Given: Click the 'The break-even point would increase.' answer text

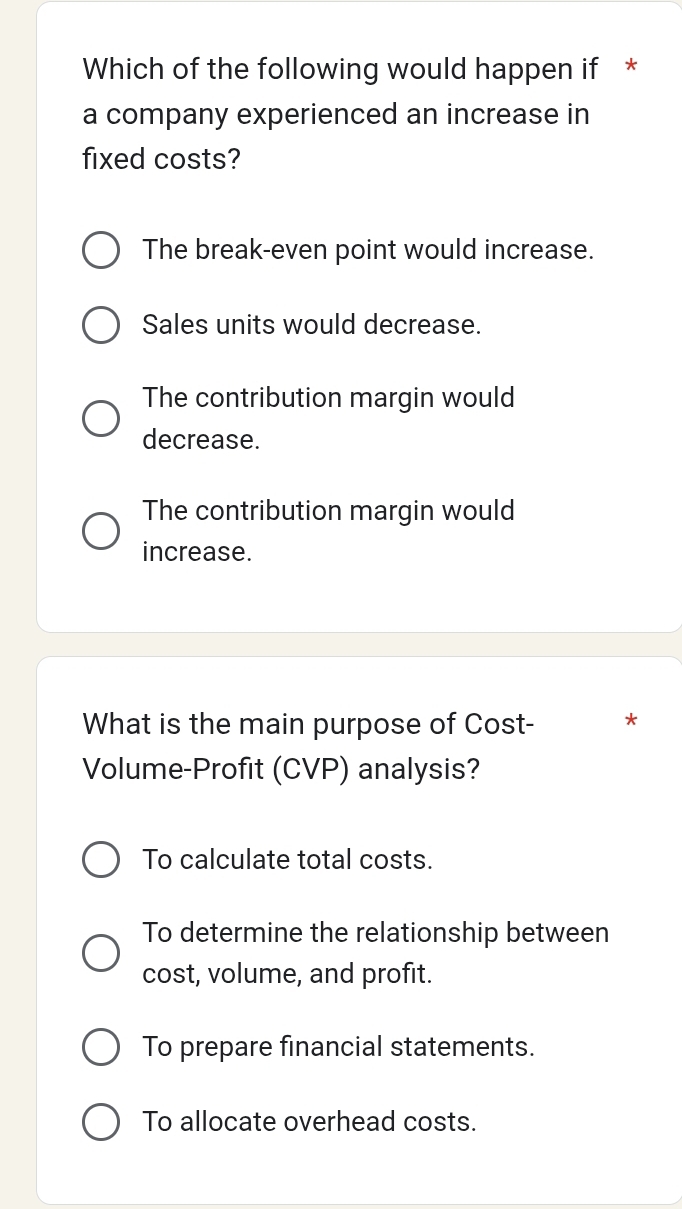Looking at the screenshot, I should click(x=368, y=250).
